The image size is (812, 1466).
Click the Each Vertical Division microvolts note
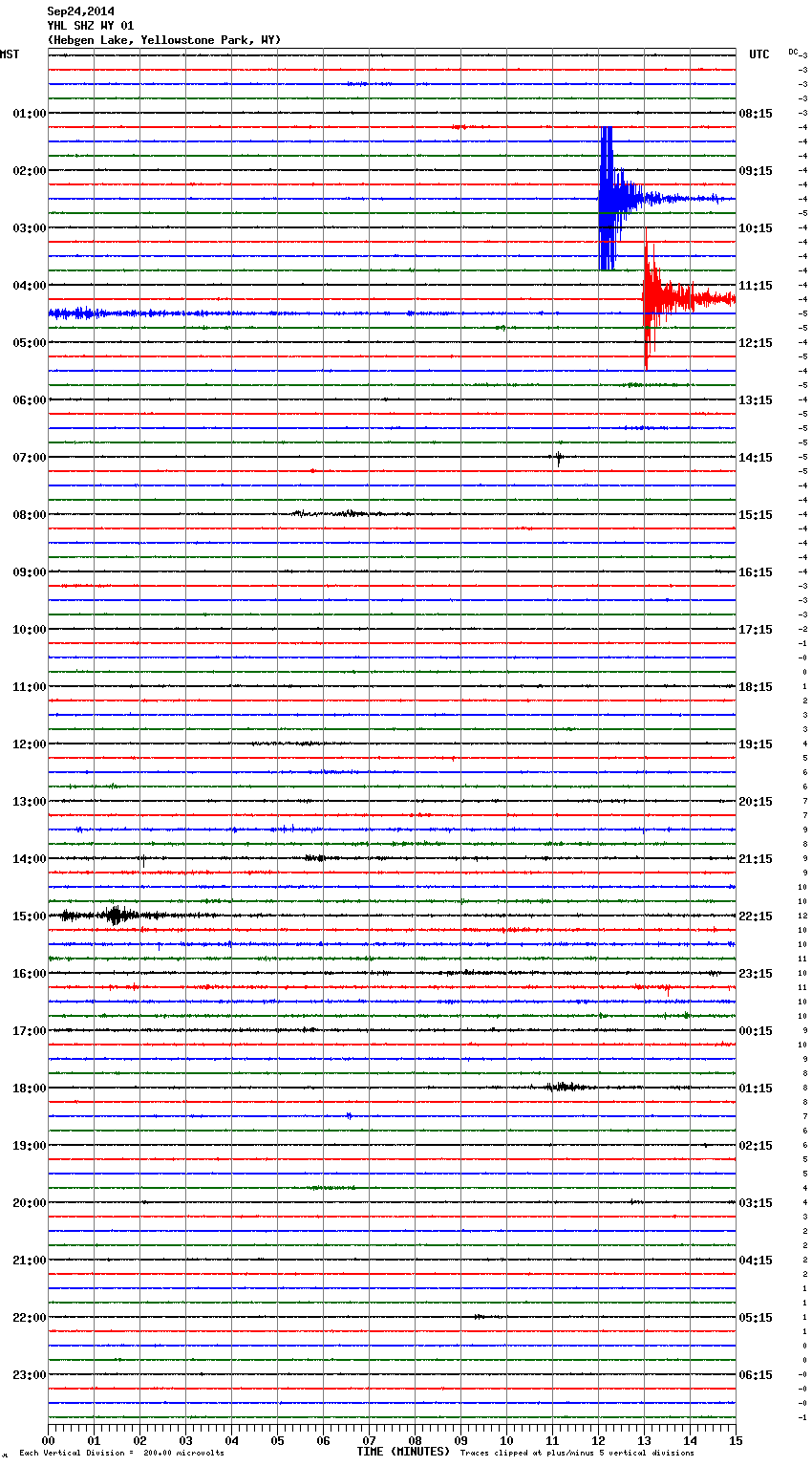click(121, 1454)
